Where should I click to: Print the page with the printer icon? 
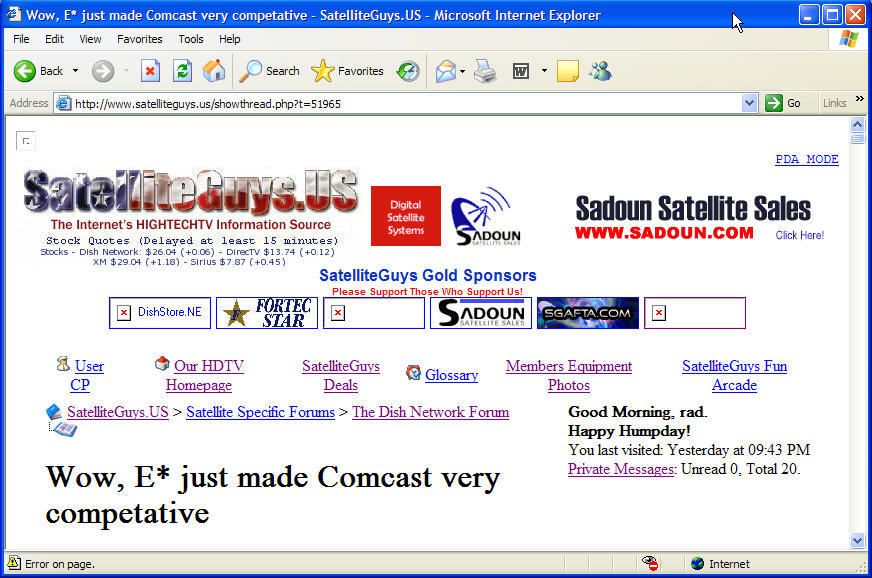485,71
